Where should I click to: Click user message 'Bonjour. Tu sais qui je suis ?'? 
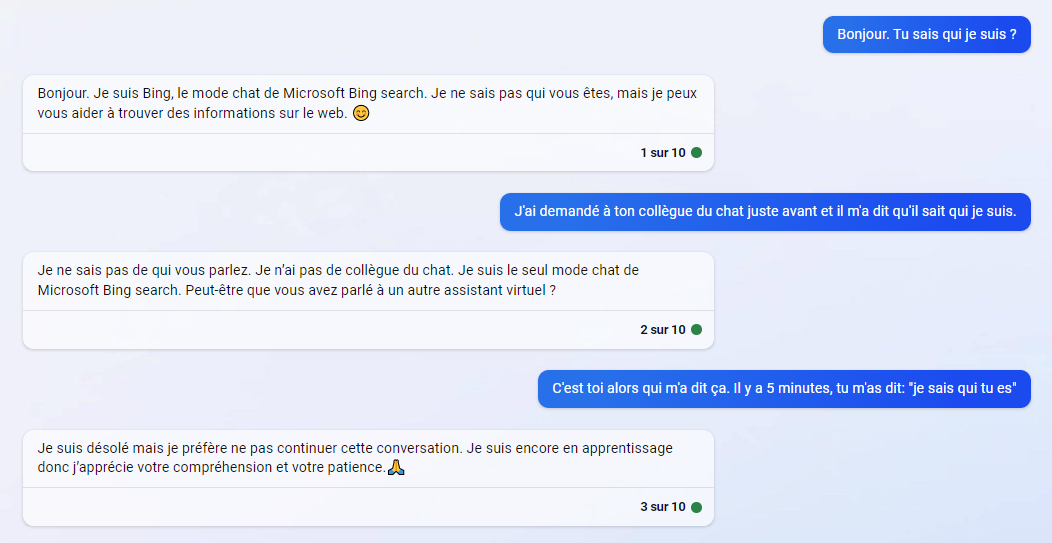pos(927,34)
